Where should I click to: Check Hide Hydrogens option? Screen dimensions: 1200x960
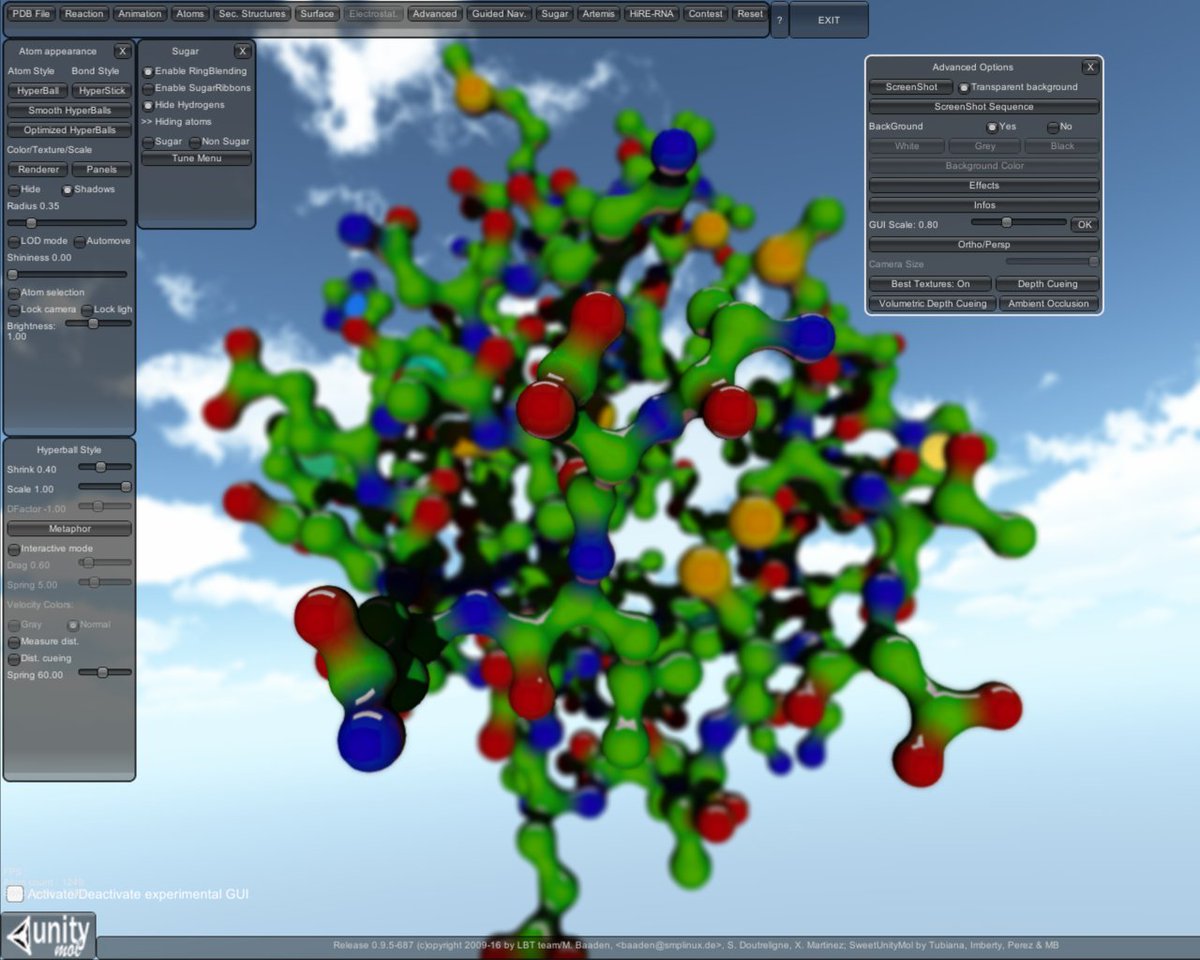pos(148,105)
